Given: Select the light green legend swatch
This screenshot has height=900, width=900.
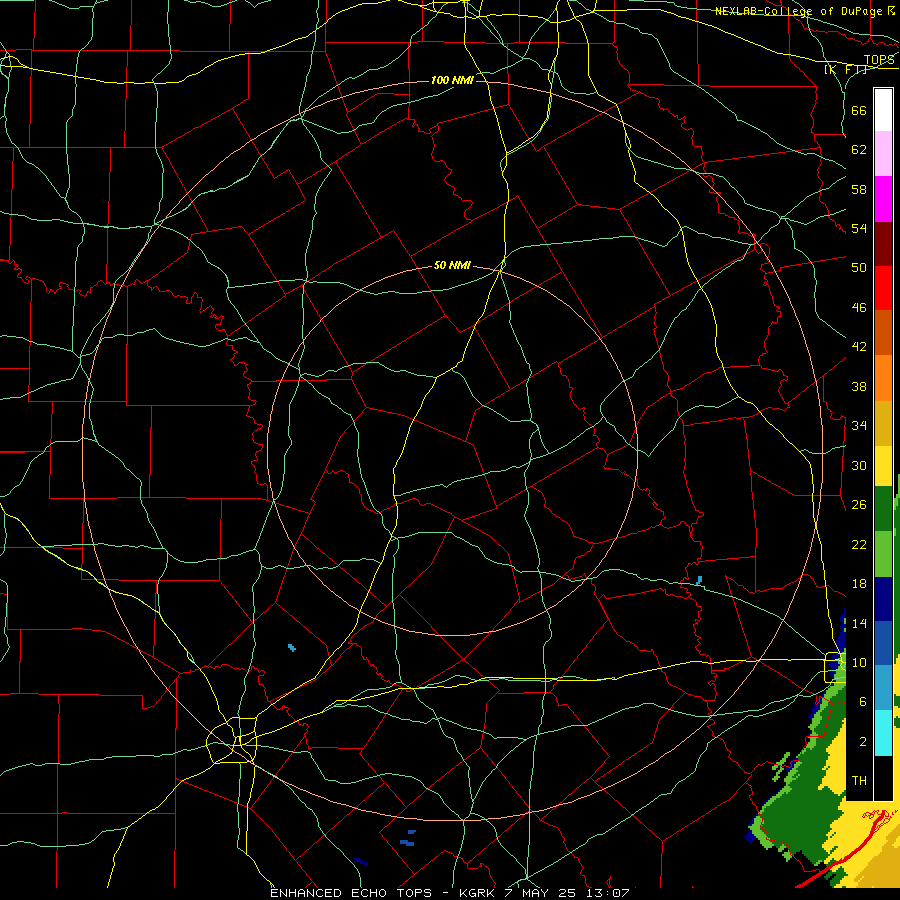Looking at the screenshot, I should 883,554.
